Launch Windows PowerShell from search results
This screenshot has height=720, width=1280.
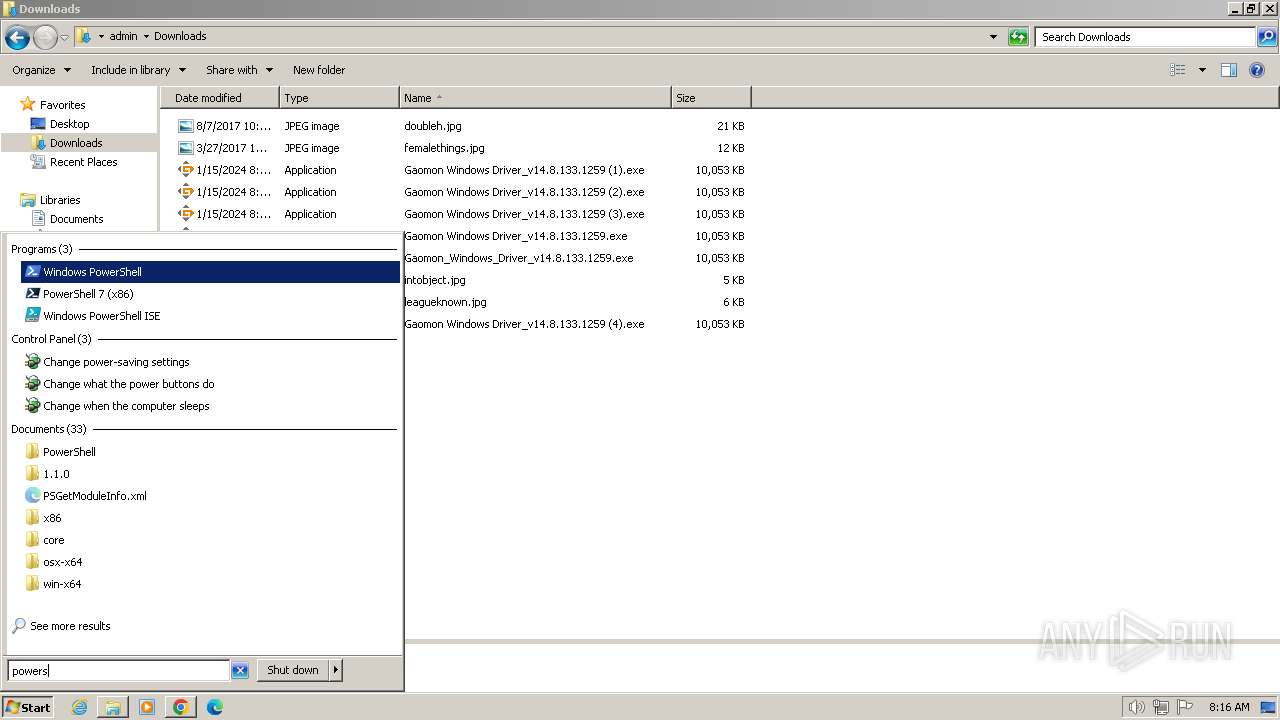[x=210, y=272]
